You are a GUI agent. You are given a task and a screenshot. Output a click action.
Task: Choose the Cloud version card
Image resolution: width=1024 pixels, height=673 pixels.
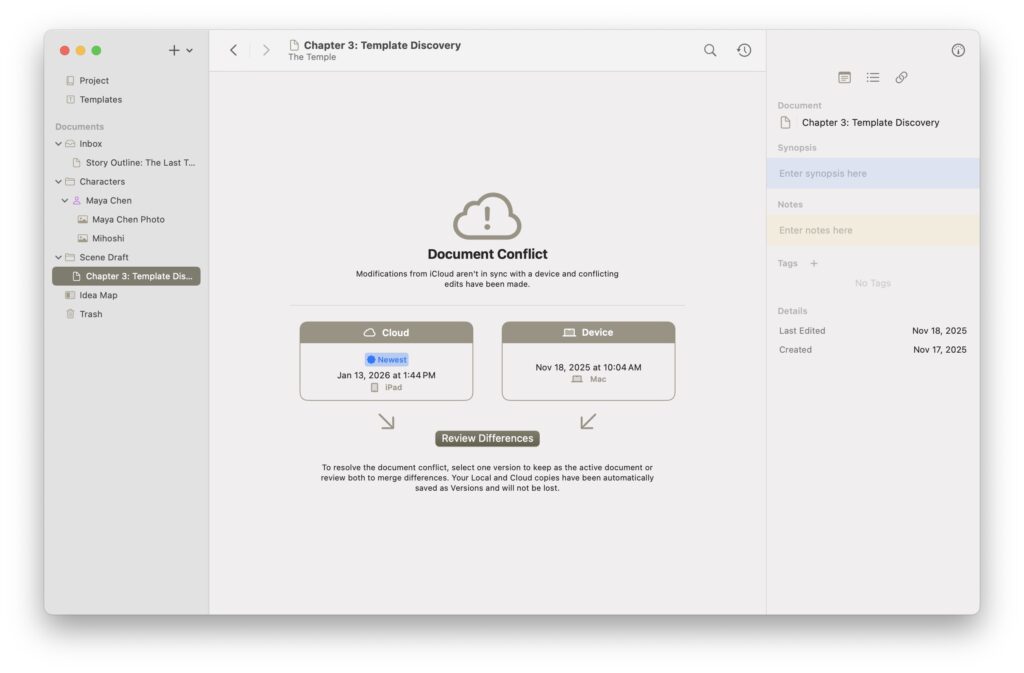[x=386, y=361]
